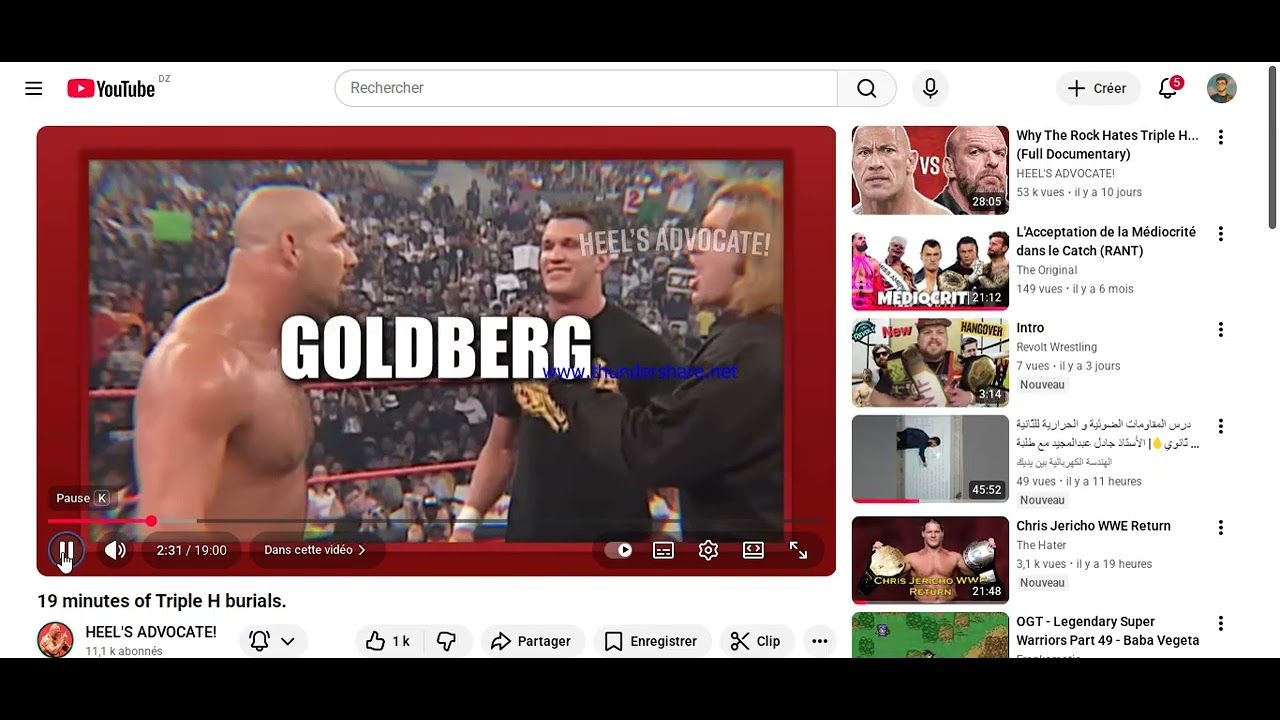The height and width of the screenshot is (720, 1280).
Task: Open 'Why The Rock Hates Triple H' title
Action: 1108,145
